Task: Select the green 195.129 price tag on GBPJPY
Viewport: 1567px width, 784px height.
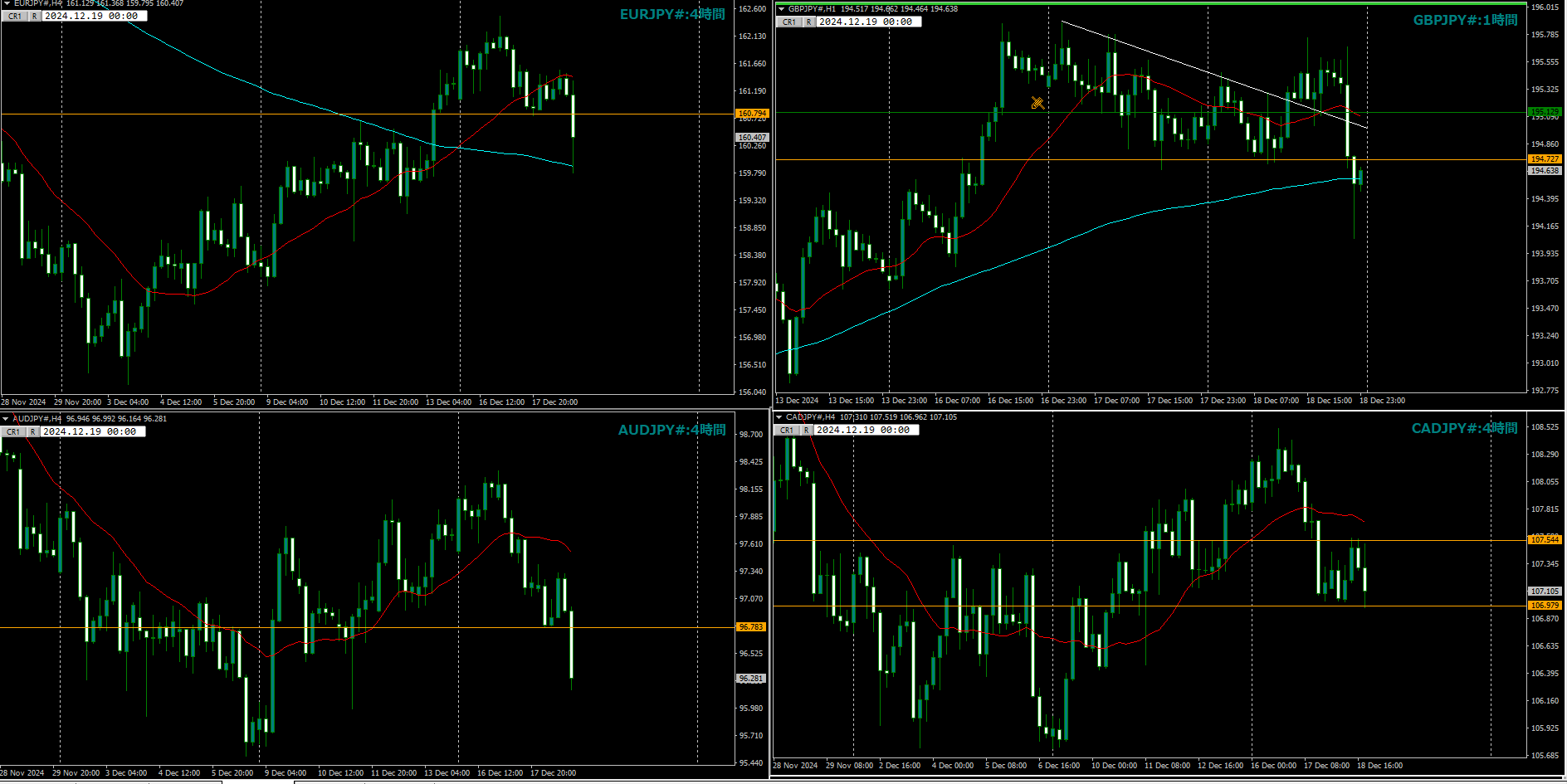Action: coord(1545,111)
